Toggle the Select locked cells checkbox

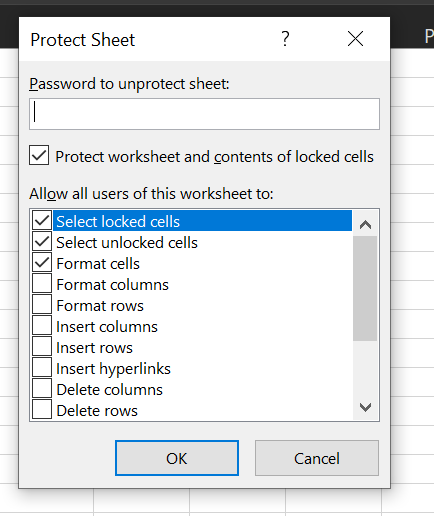42,220
